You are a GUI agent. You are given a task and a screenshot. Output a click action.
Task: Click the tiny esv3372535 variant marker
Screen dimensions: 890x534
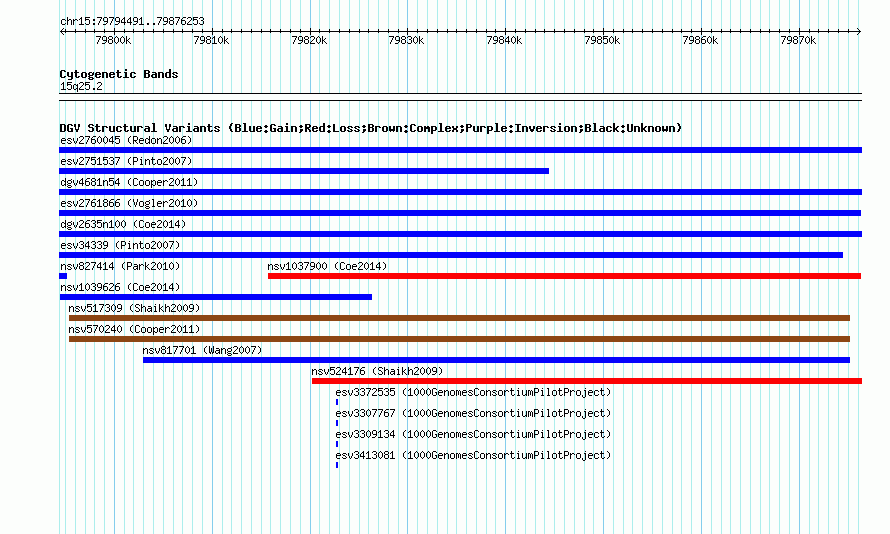[337, 402]
